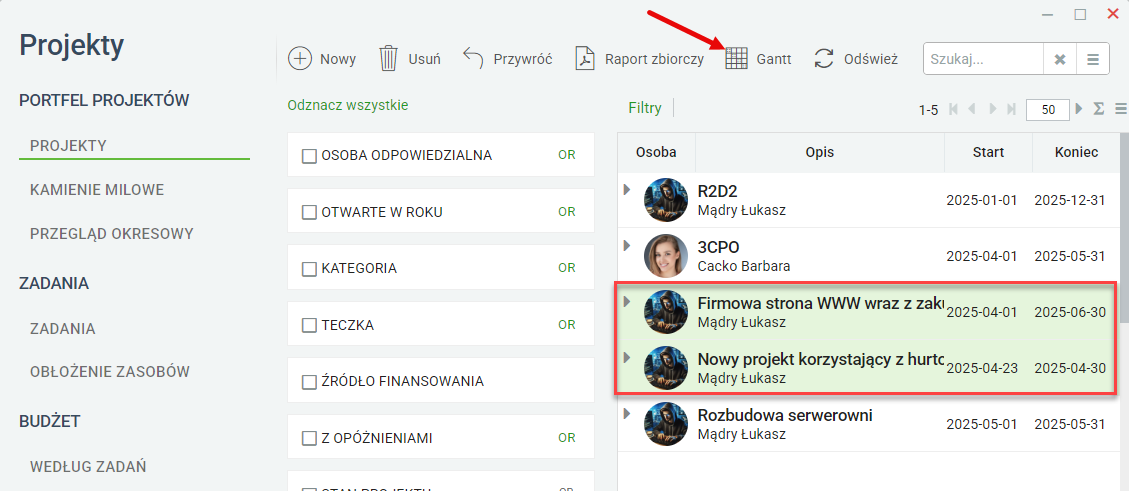Check ŹRÓDŁO FINANSOWANIA filter checkbox
1129x491 pixels.
click(x=309, y=382)
